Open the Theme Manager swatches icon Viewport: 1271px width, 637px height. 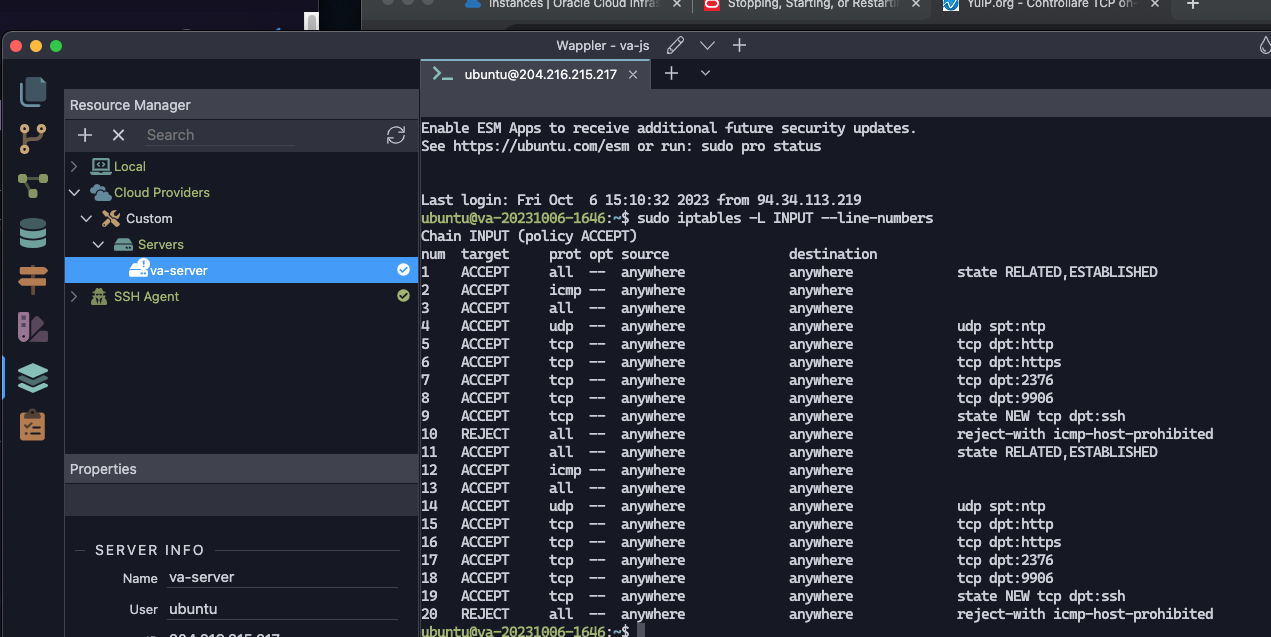pyautogui.click(x=33, y=327)
